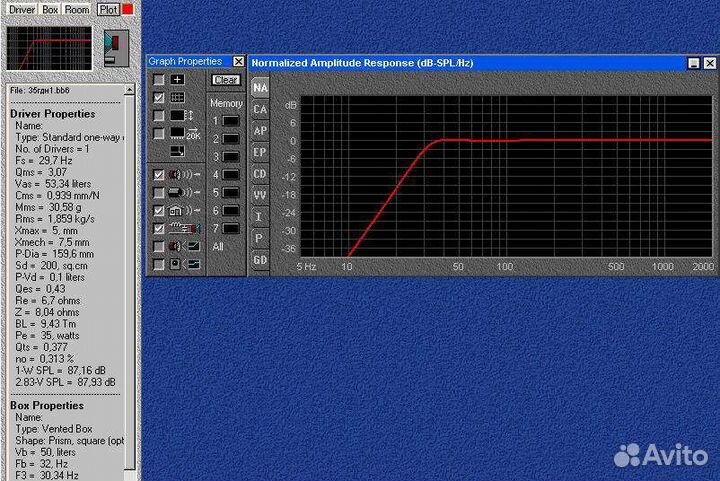Viewport: 720px width, 481px height.
Task: Switch to the CA graph tab
Action: coord(260,110)
